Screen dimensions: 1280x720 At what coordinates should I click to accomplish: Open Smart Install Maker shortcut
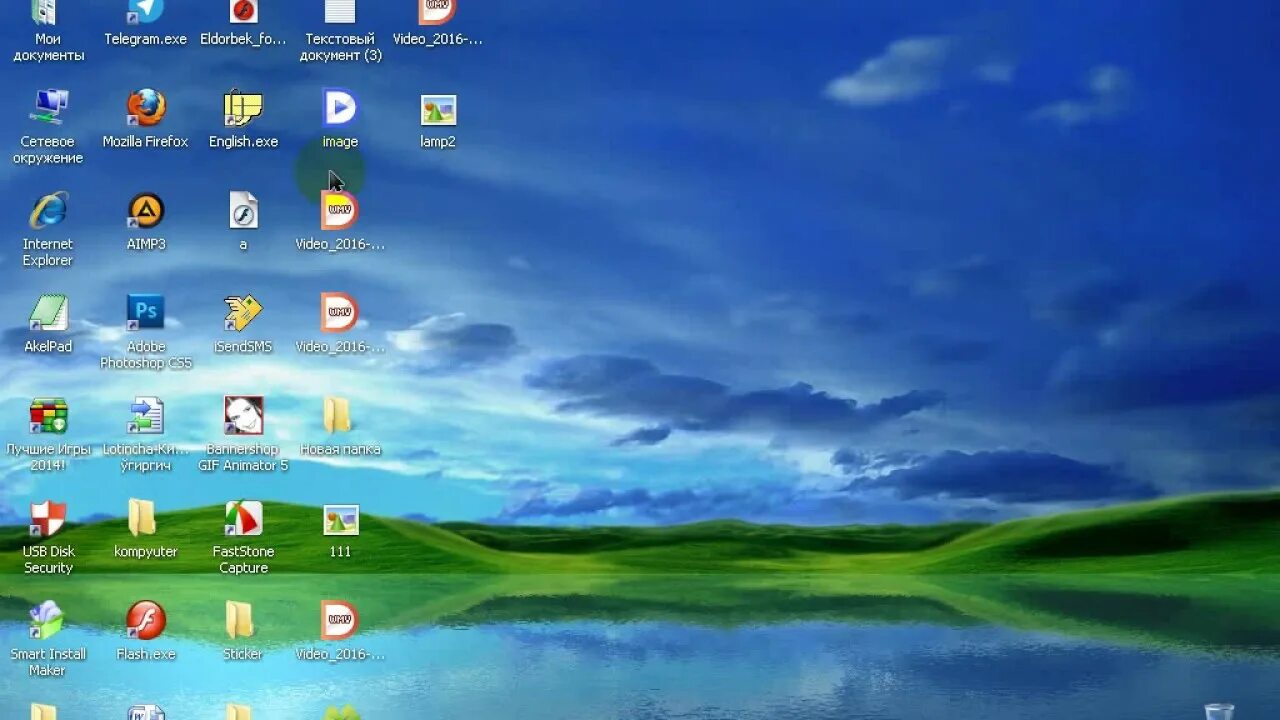[48, 639]
